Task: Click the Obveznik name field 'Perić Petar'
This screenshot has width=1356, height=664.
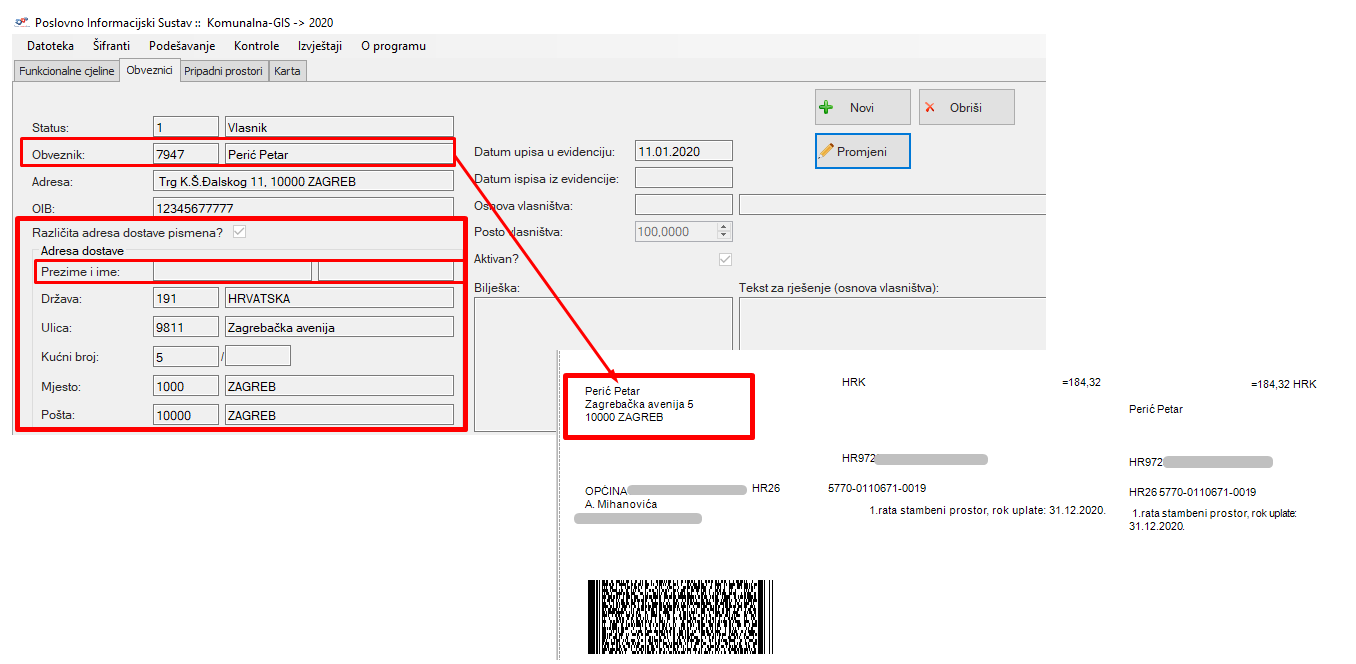Action: tap(339, 154)
